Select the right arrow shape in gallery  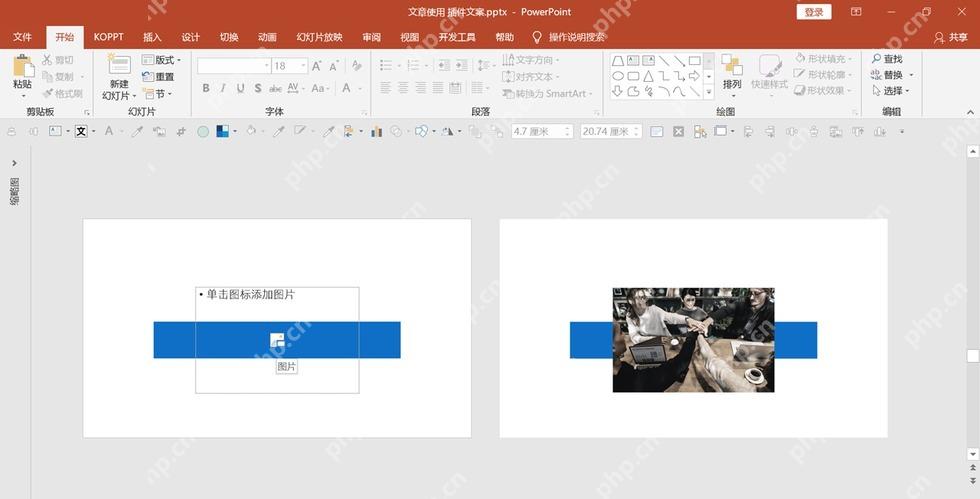tap(694, 76)
